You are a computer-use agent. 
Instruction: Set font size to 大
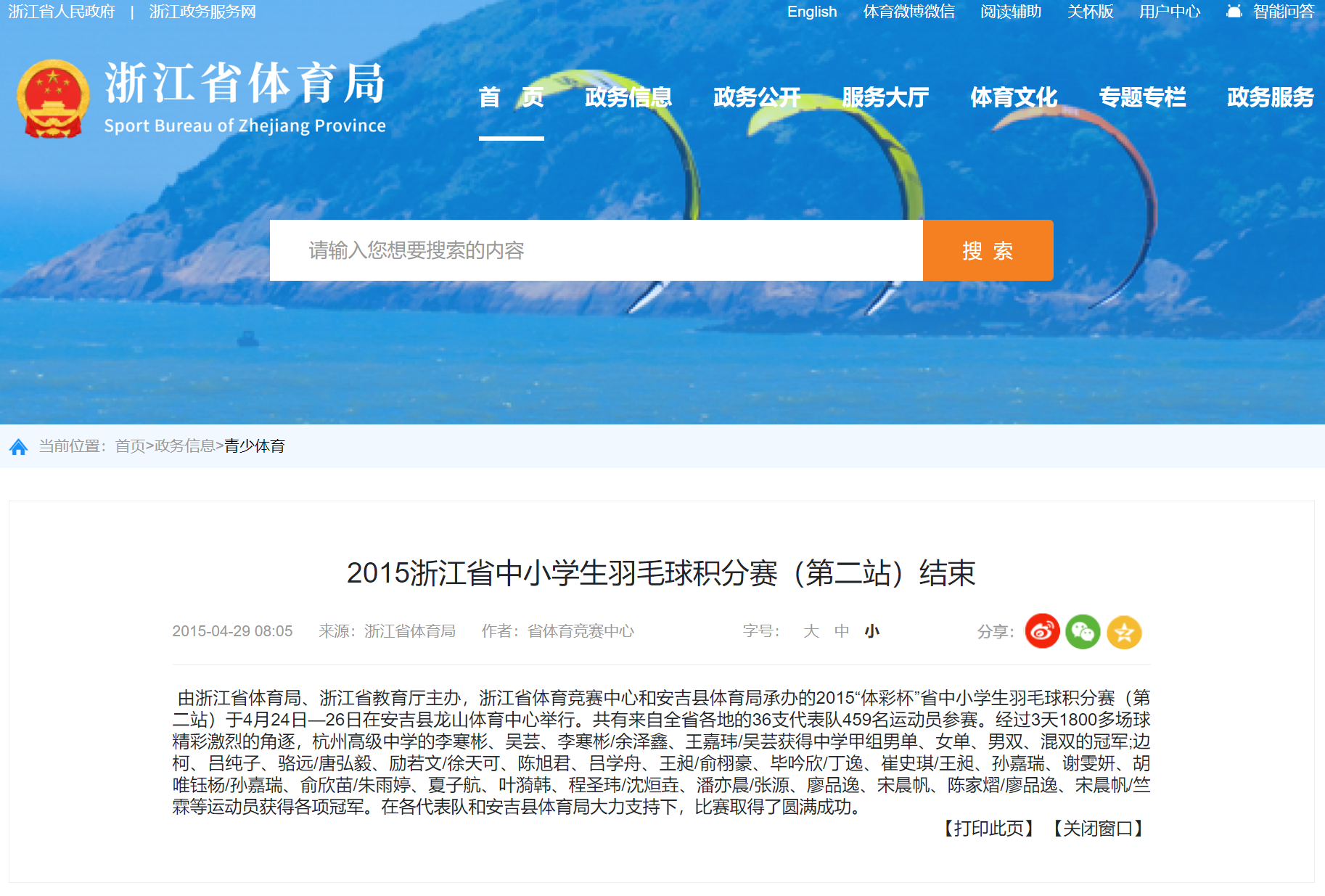point(811,631)
